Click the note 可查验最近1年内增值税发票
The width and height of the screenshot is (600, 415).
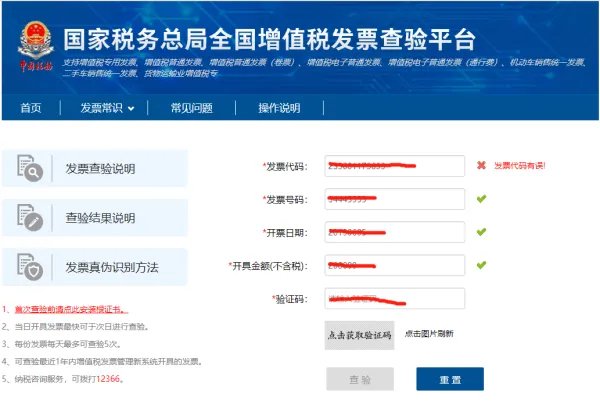tap(108, 361)
